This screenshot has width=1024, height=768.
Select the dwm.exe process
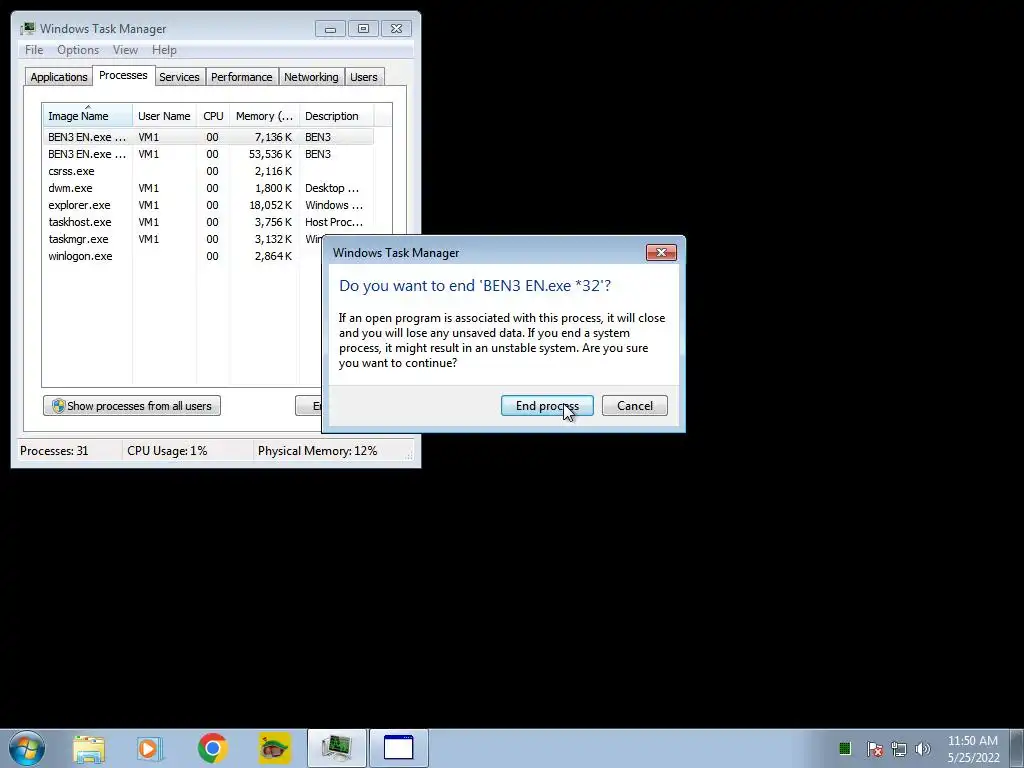point(208,188)
